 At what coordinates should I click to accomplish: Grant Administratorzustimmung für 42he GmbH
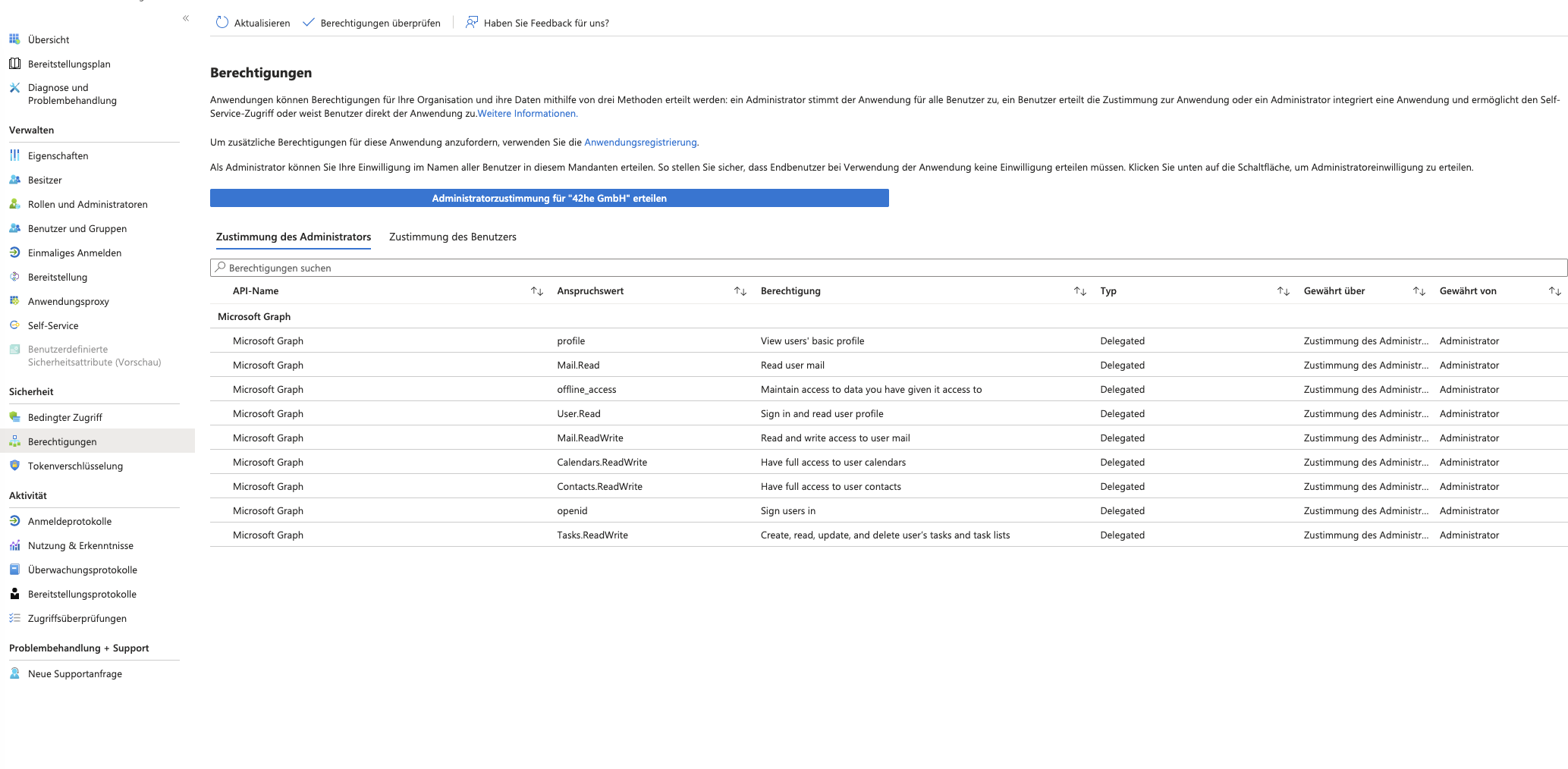(549, 198)
